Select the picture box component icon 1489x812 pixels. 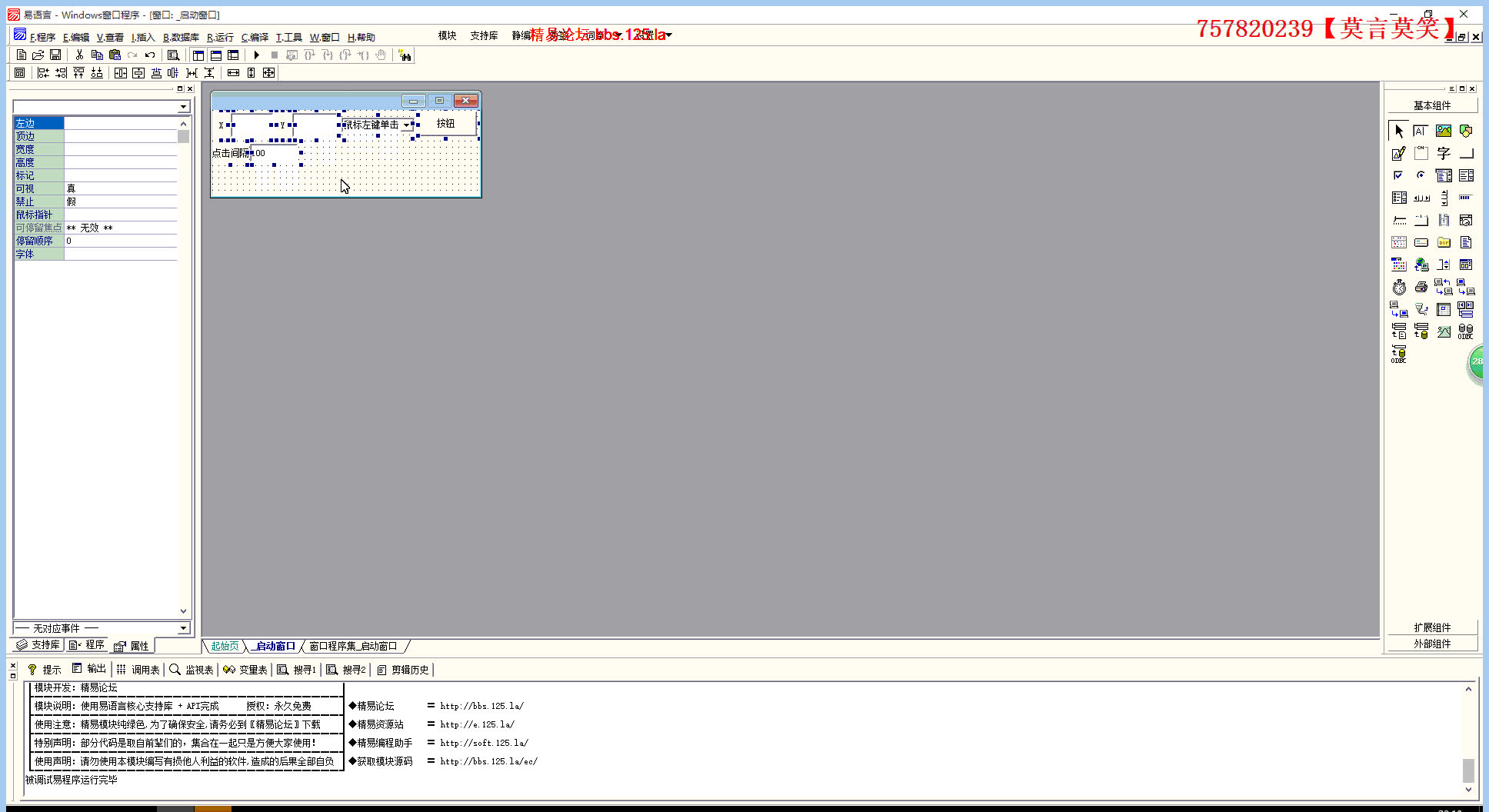pyautogui.click(x=1444, y=131)
